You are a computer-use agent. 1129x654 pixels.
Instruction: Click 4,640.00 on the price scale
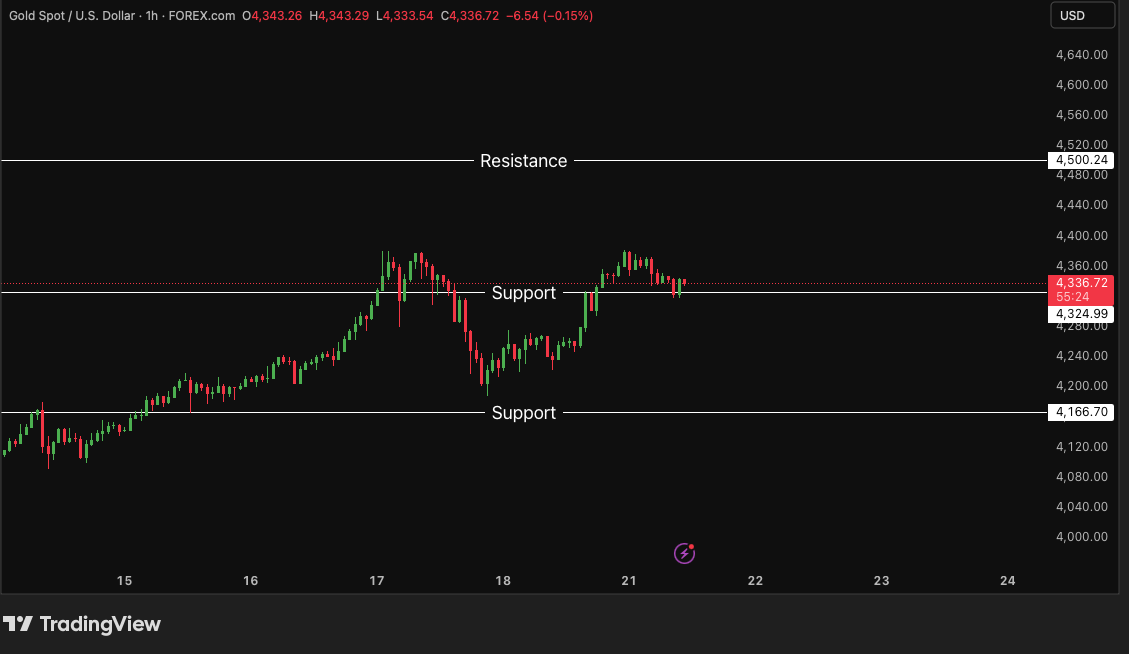(x=1081, y=55)
